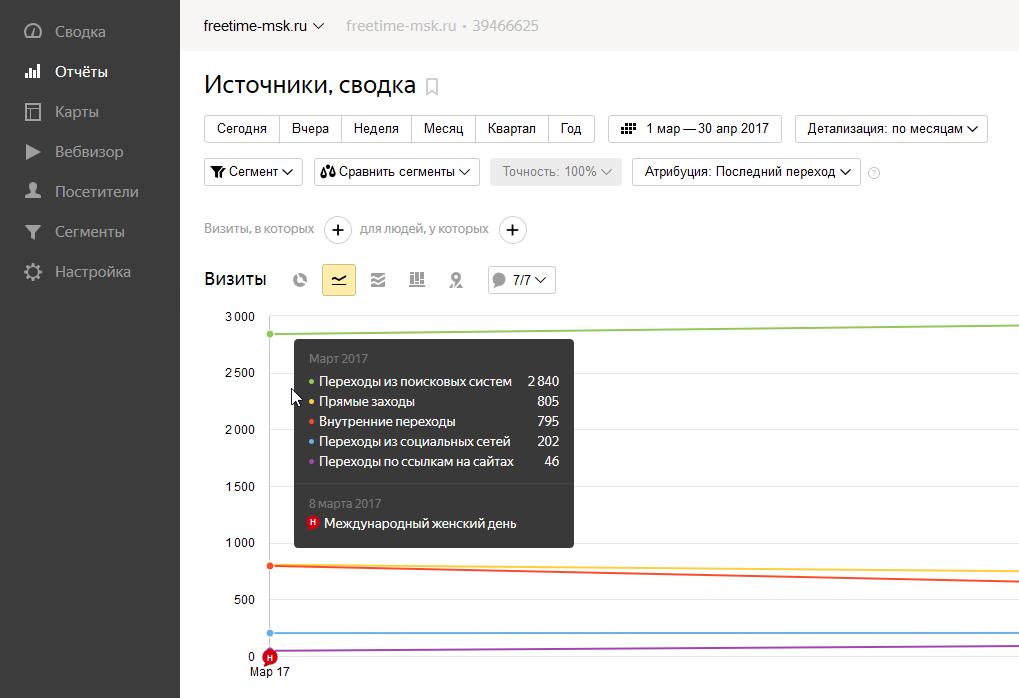Click the Отчёты bar-chart icon
The image size is (1019, 698).
[32, 71]
